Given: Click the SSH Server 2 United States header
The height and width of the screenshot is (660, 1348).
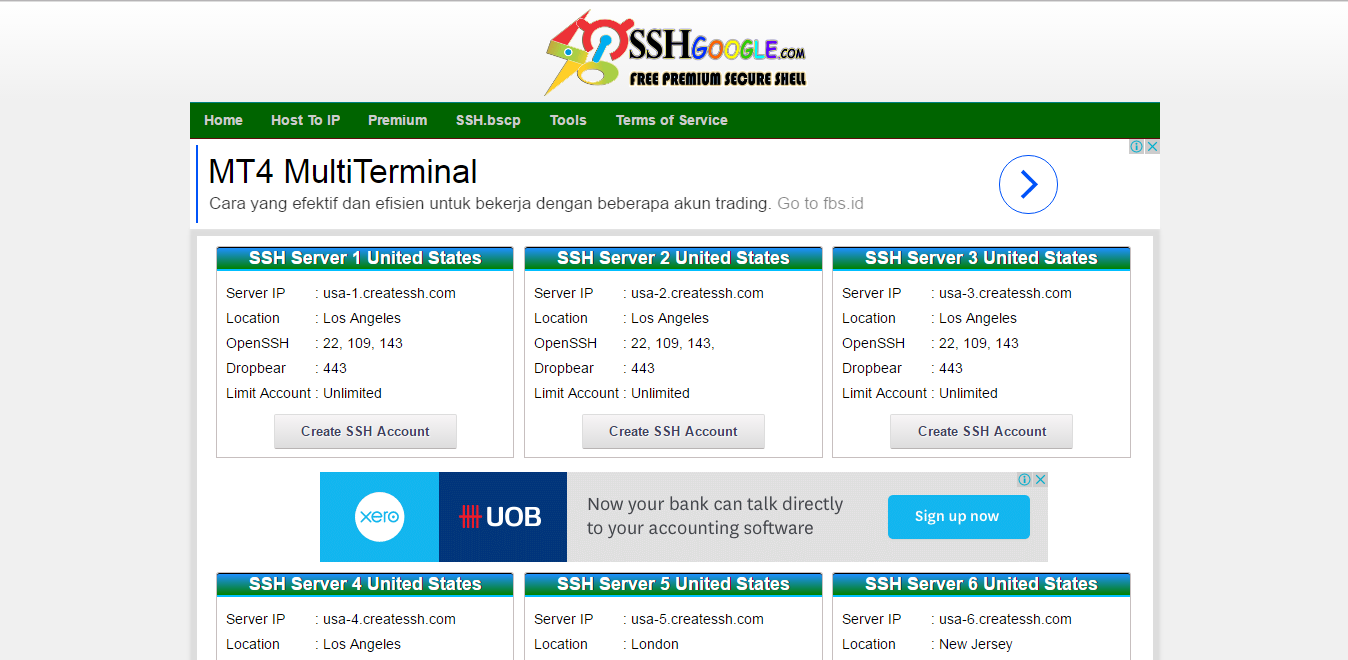Looking at the screenshot, I should click(x=673, y=258).
